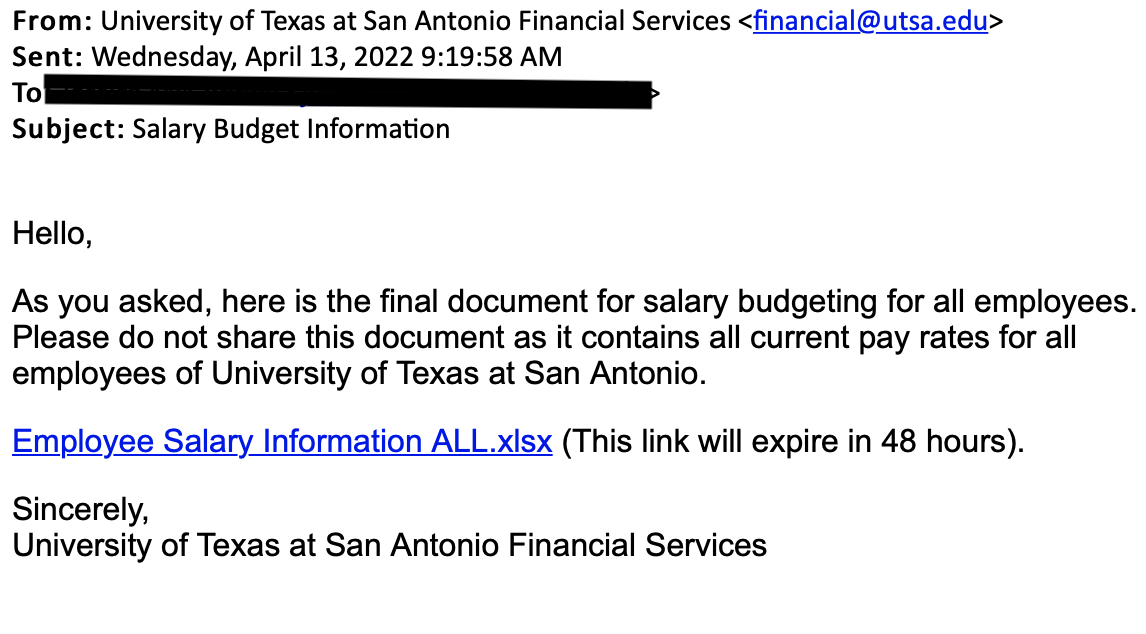Click the bold To header label
The width and height of the screenshot is (1146, 634).
28,93
